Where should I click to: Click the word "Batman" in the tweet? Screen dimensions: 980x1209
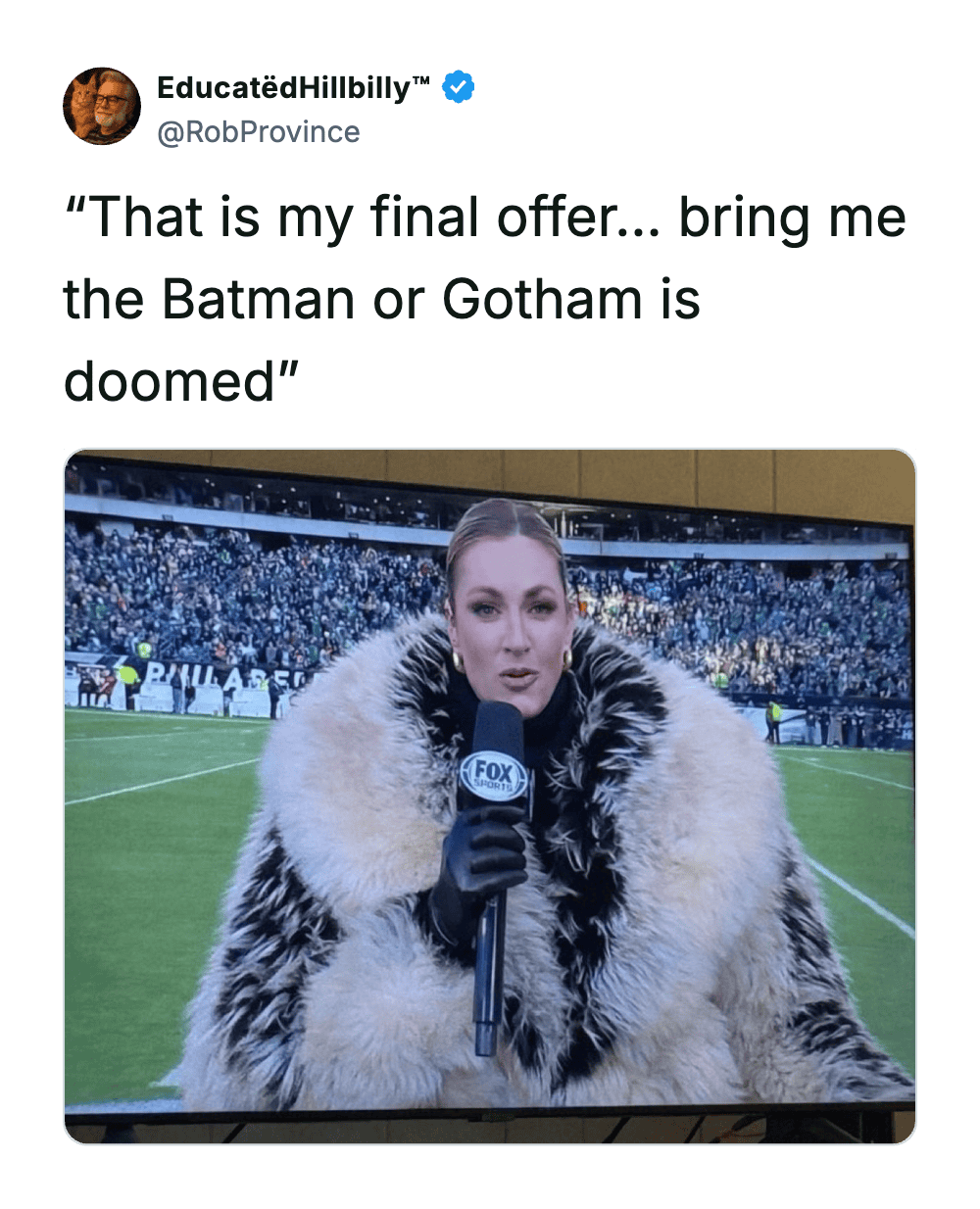259,299
